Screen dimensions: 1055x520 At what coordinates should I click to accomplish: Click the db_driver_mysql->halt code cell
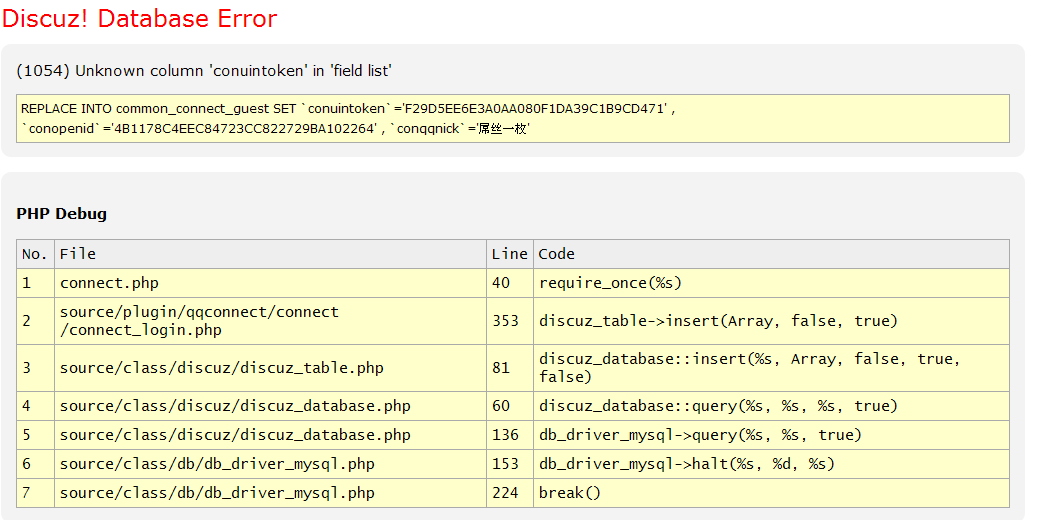coord(686,464)
